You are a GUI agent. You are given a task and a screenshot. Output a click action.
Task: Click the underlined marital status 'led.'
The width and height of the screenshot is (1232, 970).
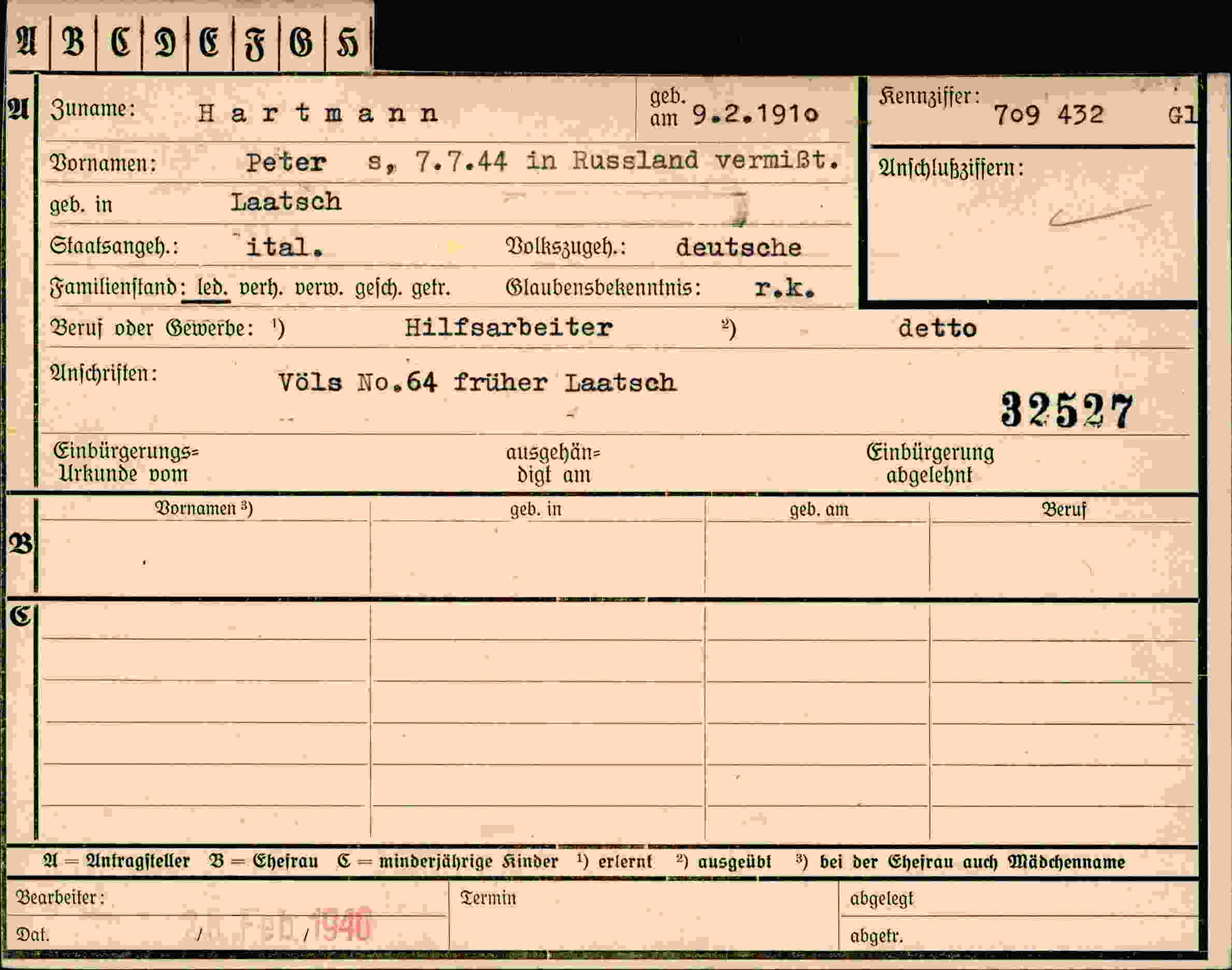(212, 288)
